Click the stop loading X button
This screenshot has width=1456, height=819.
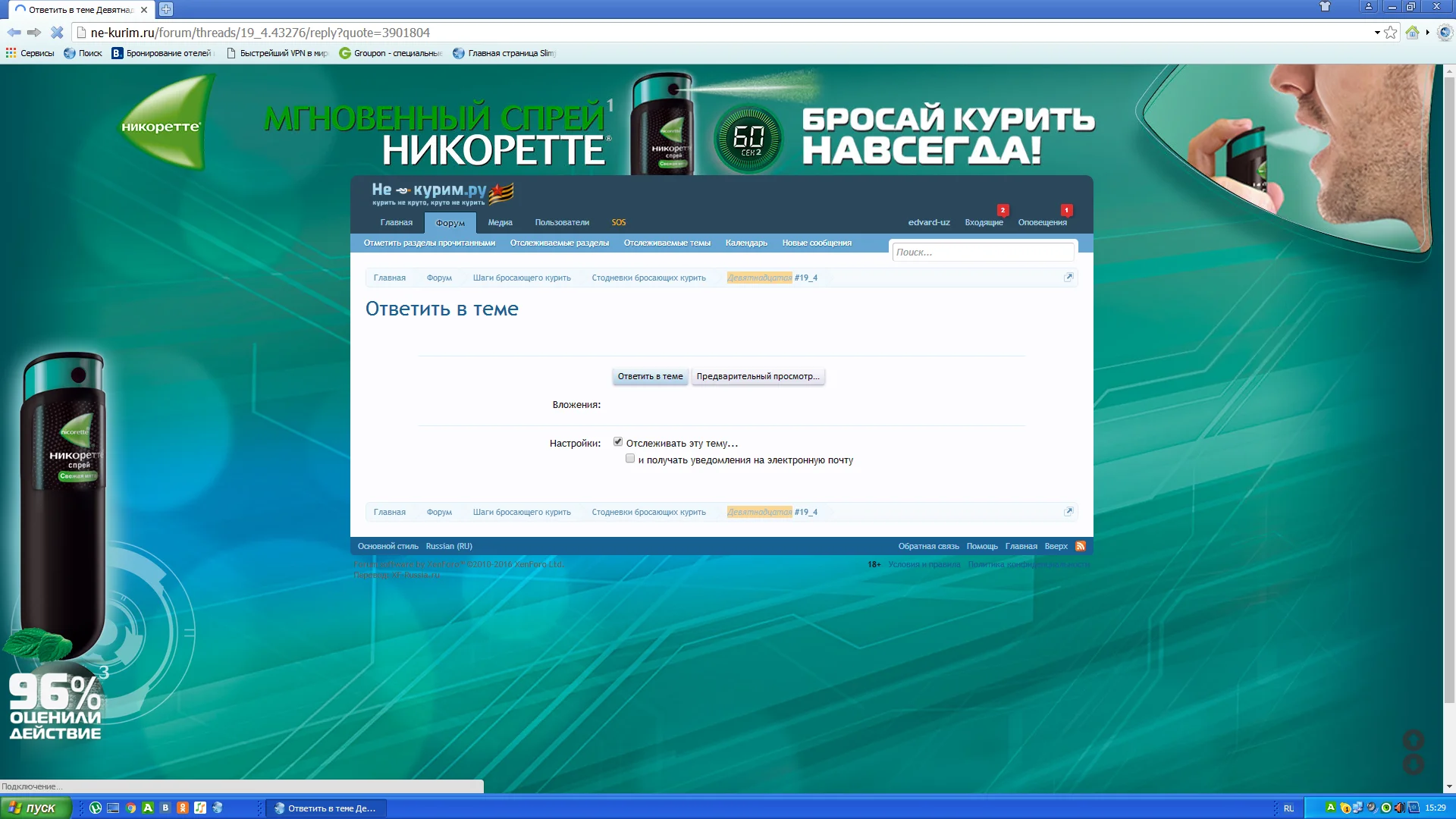[x=57, y=33]
